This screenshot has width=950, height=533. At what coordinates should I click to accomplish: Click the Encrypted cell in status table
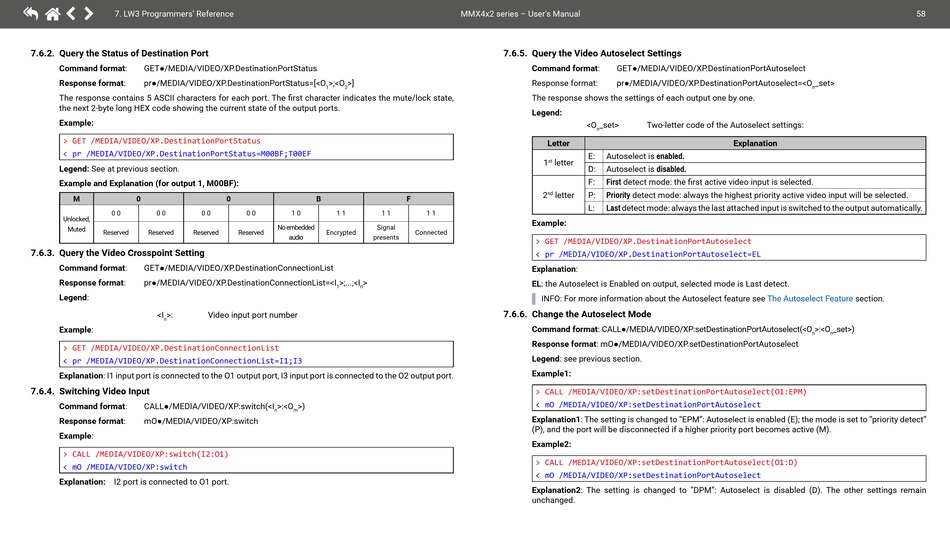(x=340, y=232)
